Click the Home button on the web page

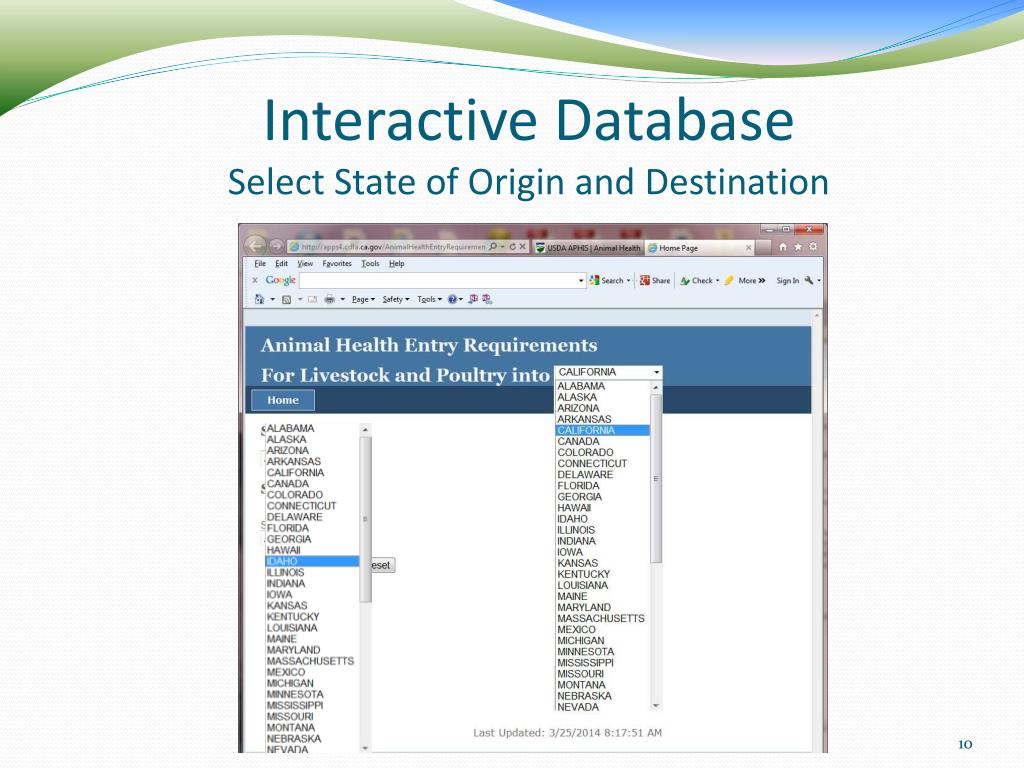click(x=283, y=400)
